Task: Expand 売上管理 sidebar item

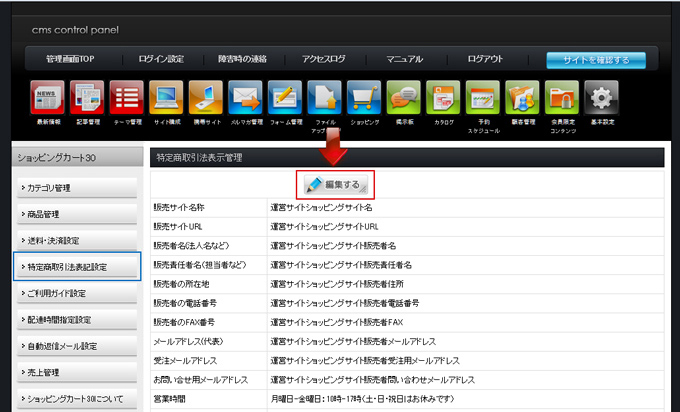Action: tap(76, 372)
